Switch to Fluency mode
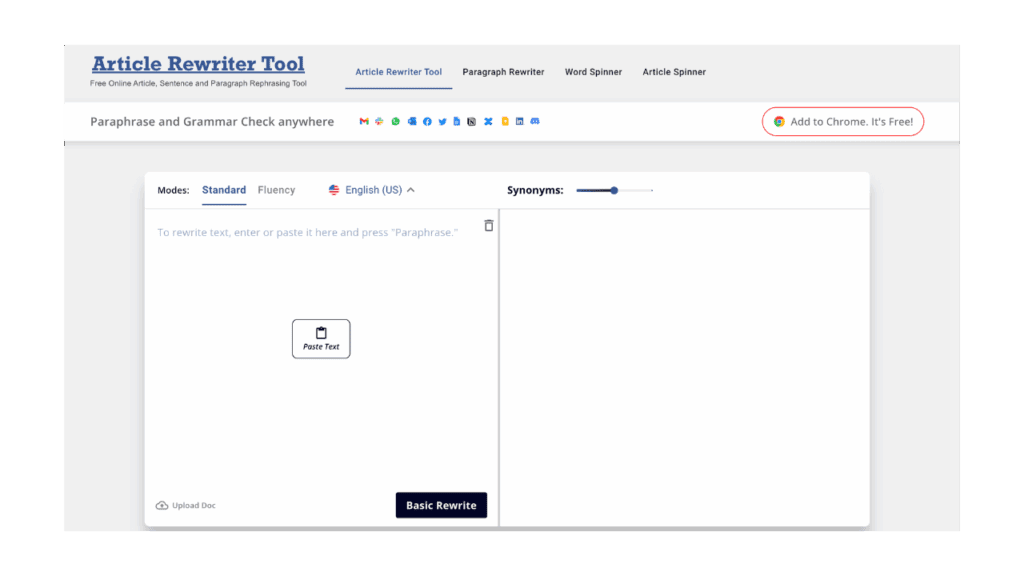Viewport: 1024px width, 576px height. (x=276, y=190)
